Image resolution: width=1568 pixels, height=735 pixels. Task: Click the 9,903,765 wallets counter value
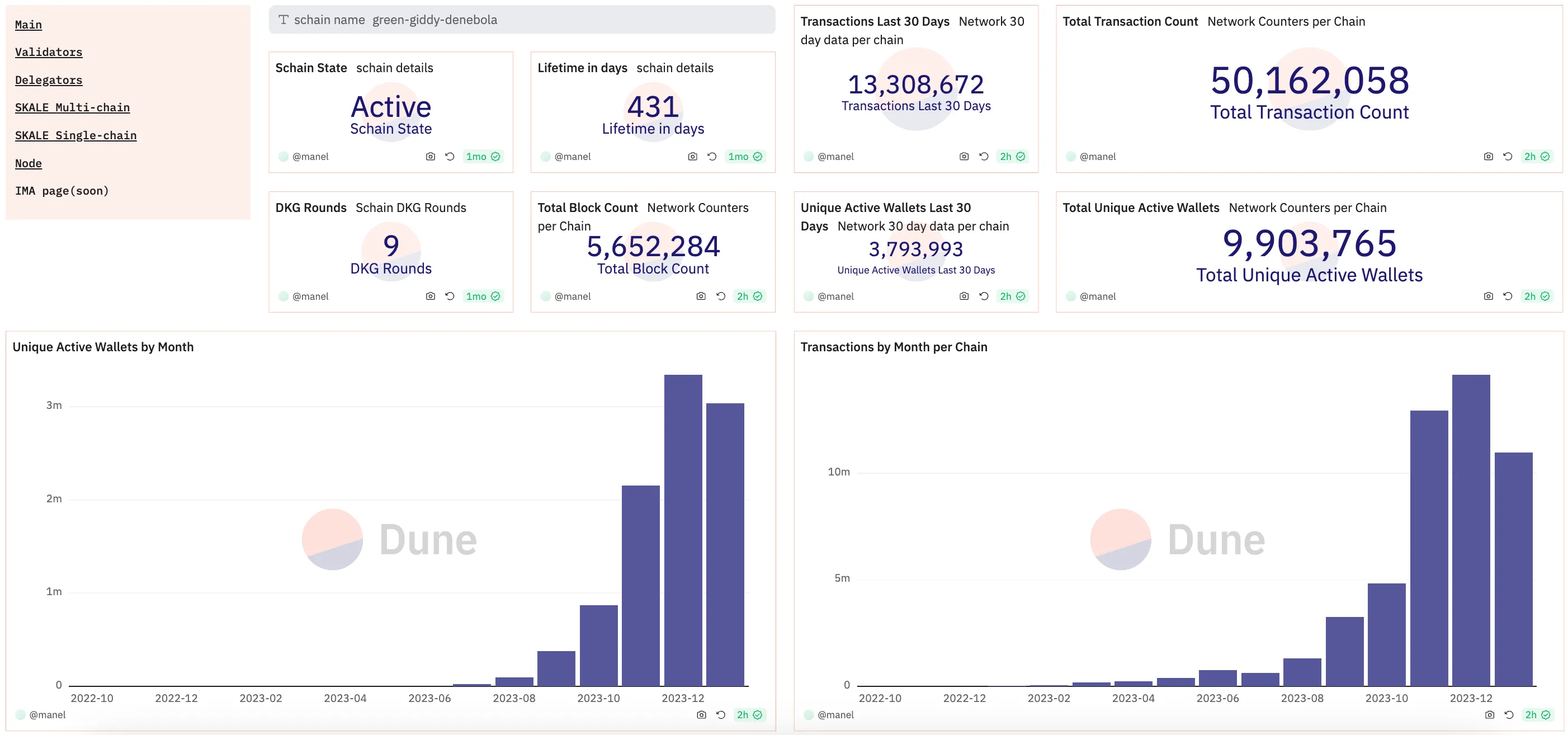point(1309,243)
